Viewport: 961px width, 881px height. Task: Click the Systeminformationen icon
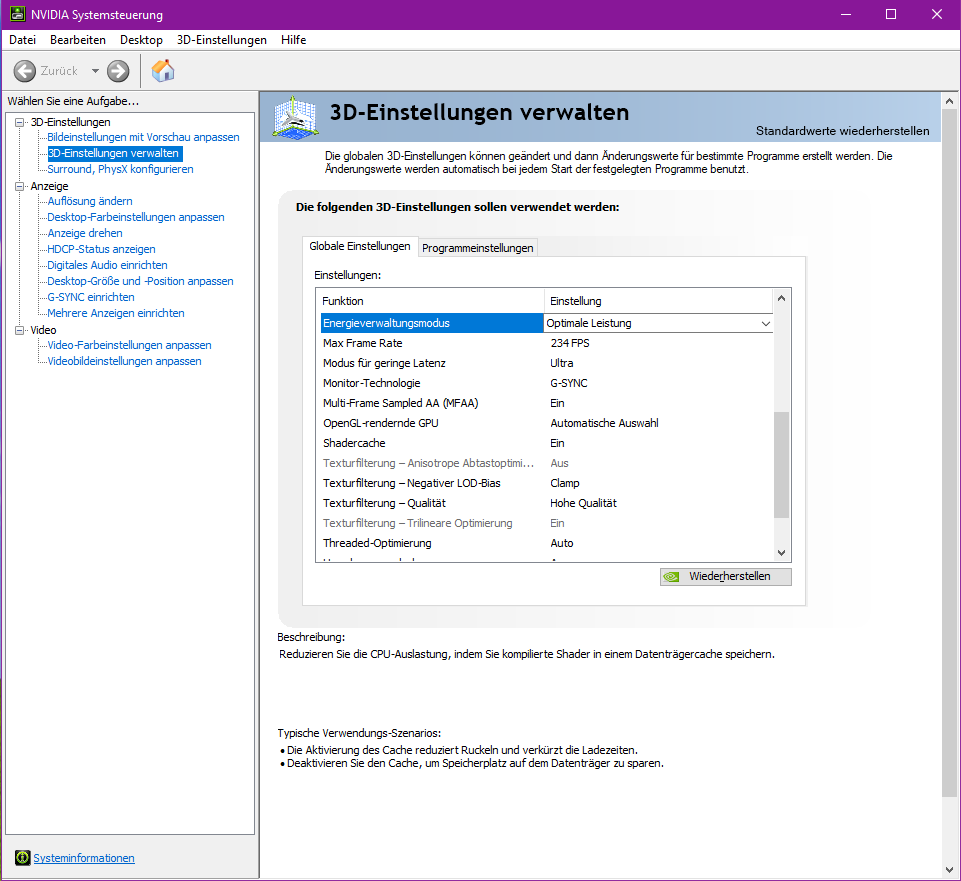(x=23, y=858)
